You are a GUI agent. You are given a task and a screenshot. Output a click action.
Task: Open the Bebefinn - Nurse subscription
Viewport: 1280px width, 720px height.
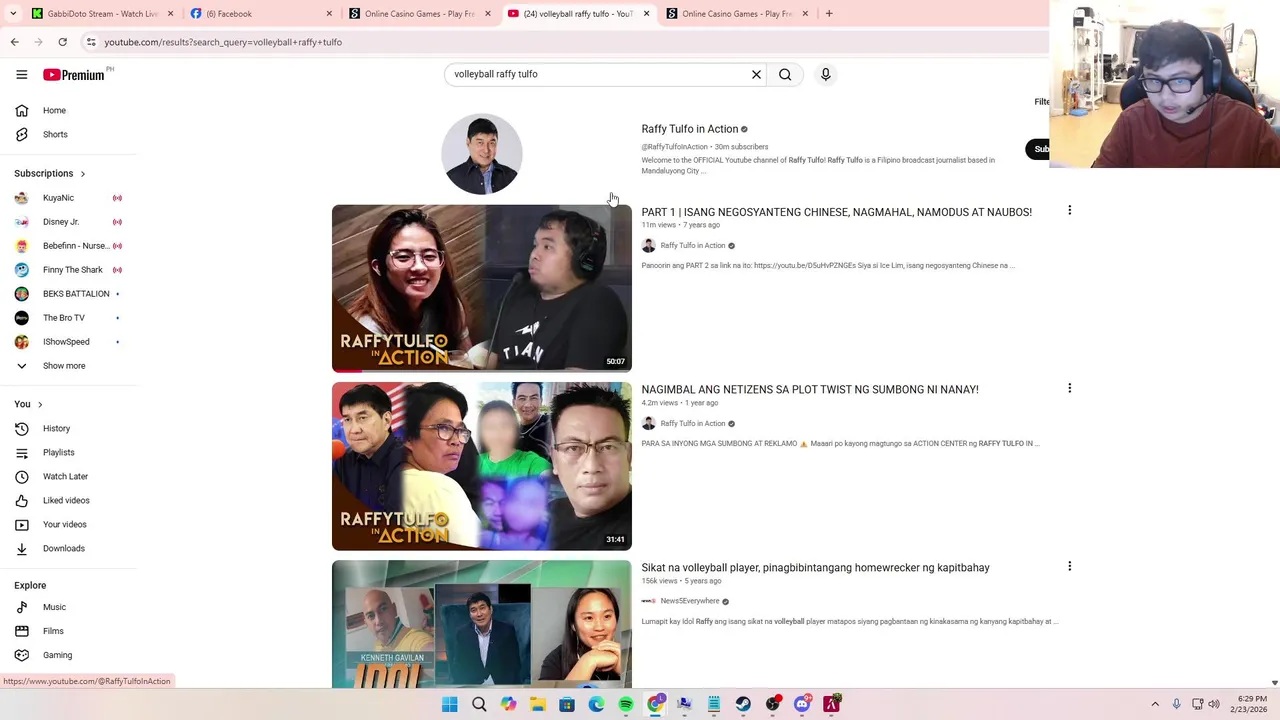point(68,246)
